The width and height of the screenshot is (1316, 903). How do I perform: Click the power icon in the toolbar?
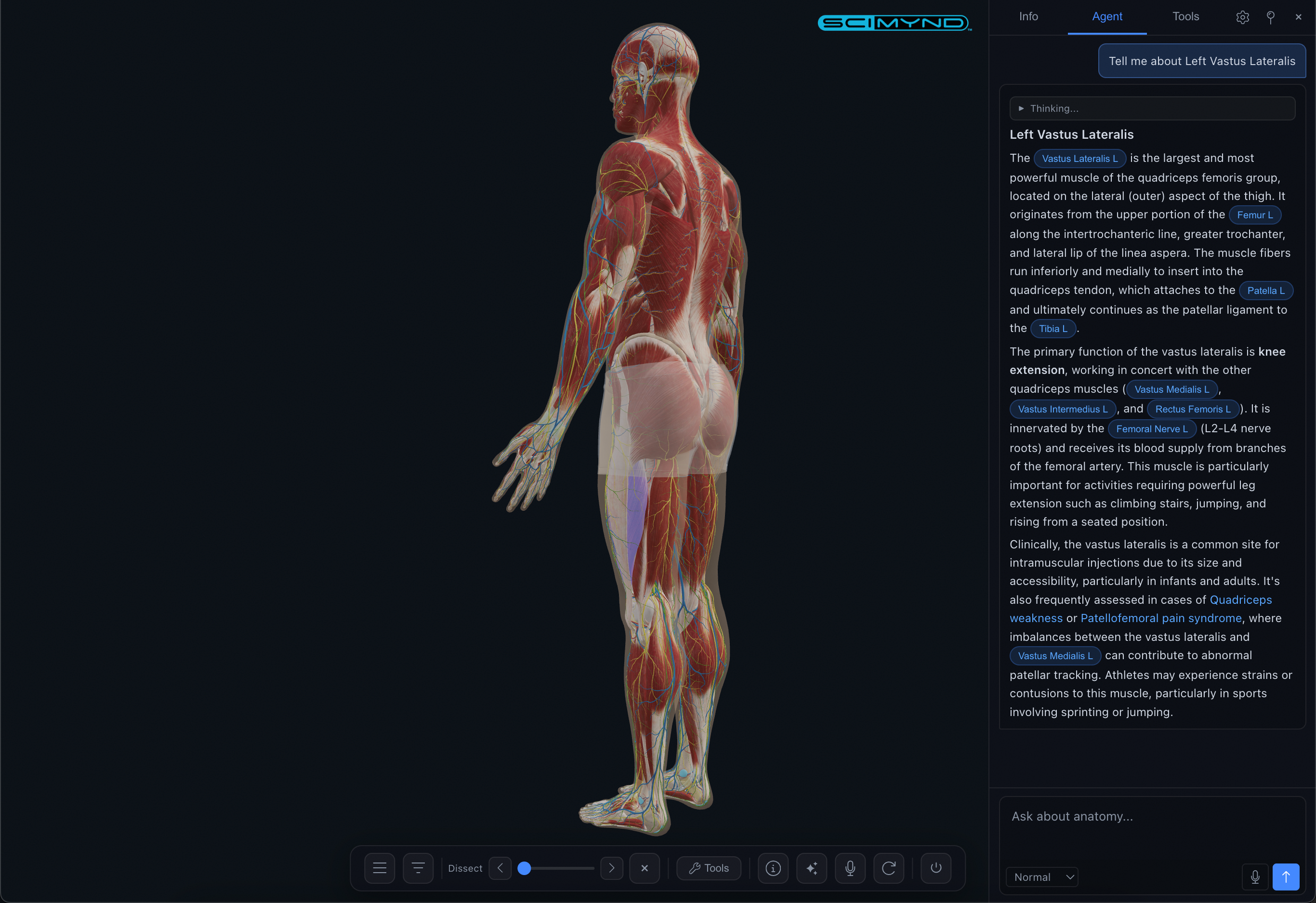(935, 868)
